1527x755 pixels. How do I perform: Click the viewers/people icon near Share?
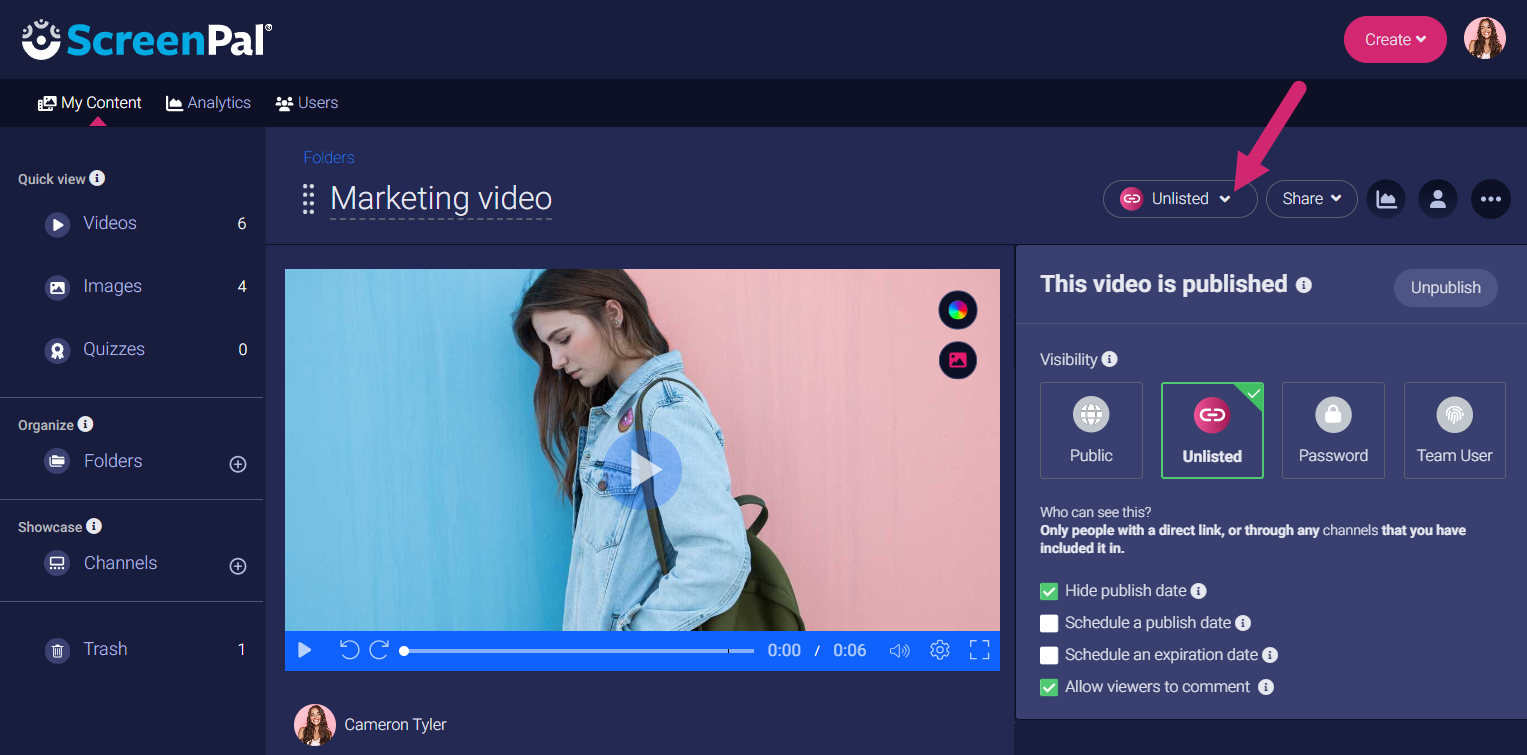[x=1438, y=199]
